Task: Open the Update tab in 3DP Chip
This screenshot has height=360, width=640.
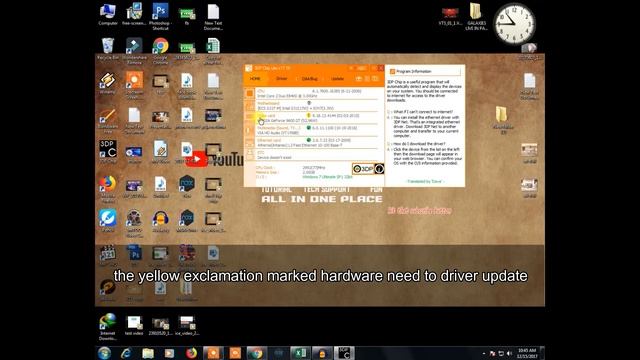Action: click(x=338, y=79)
